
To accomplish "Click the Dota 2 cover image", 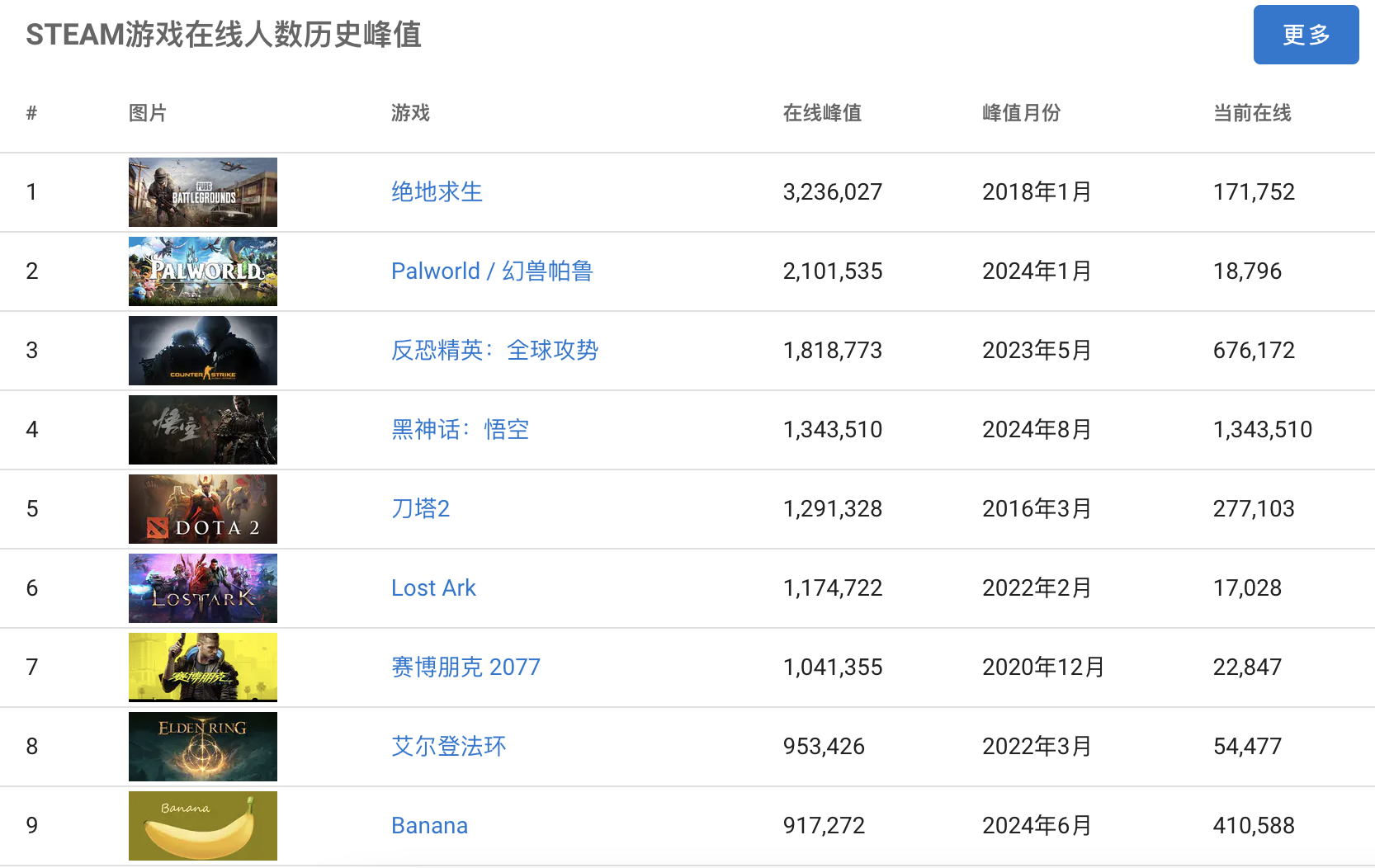I will (x=203, y=509).
